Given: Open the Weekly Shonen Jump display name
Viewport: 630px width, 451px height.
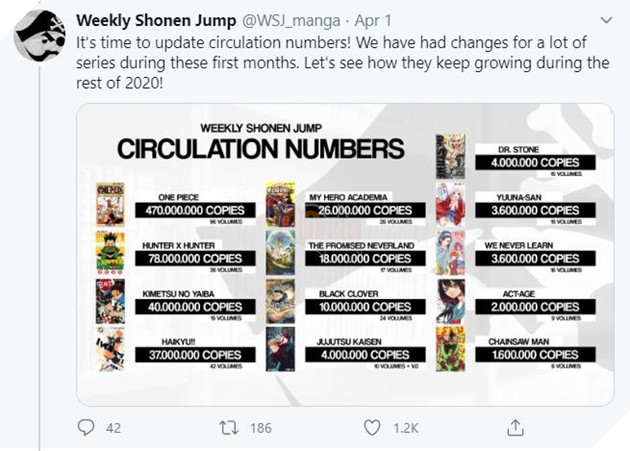Looking at the screenshot, I should pos(140,19).
